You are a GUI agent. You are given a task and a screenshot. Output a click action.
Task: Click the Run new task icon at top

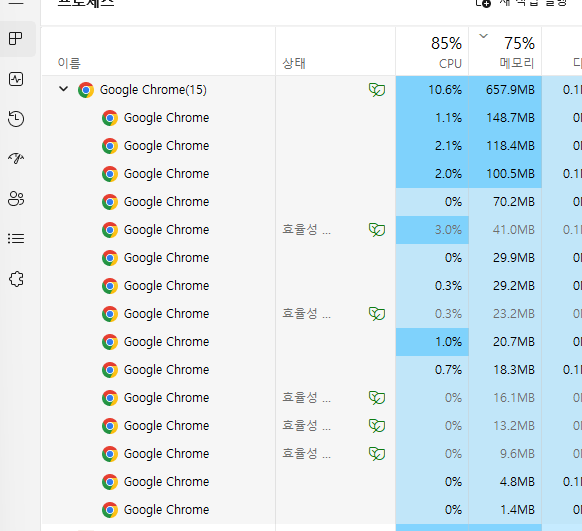[x=483, y=3]
